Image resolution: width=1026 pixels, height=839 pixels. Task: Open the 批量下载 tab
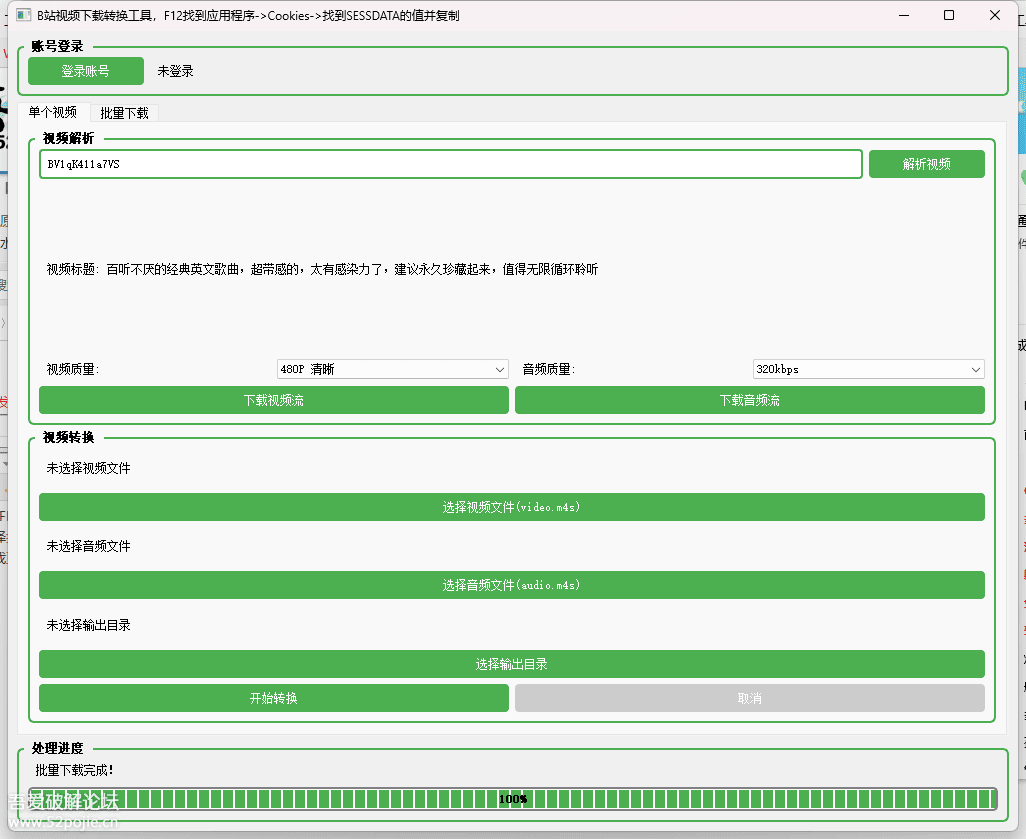[124, 113]
